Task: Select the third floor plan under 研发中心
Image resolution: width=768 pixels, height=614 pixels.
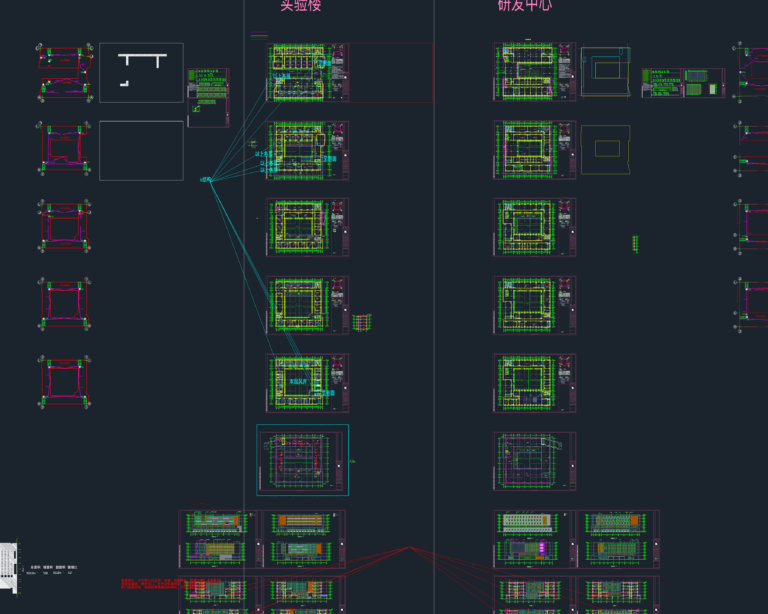Action: point(534,227)
